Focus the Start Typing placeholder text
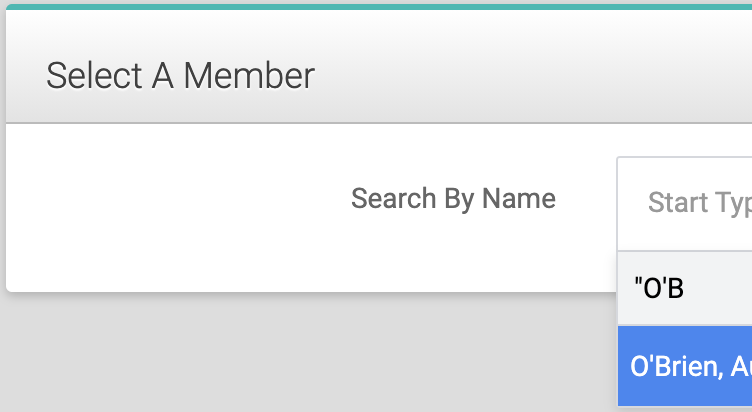 tap(700, 203)
